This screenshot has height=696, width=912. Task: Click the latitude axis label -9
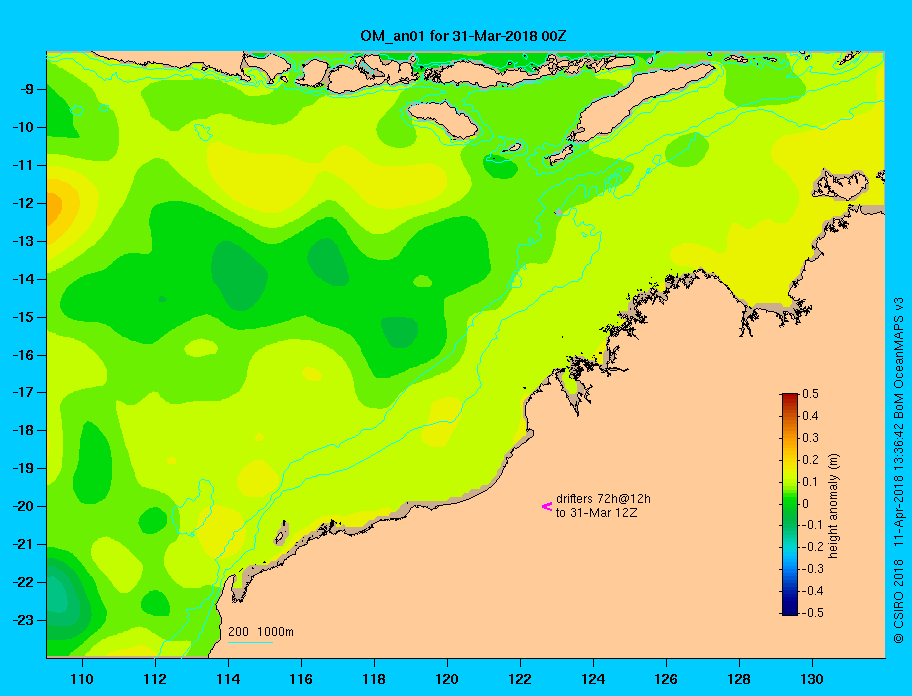tap(26, 90)
